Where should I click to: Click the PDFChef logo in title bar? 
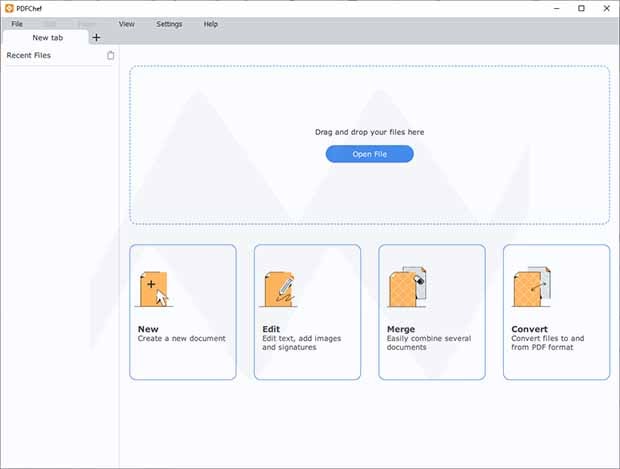click(9, 8)
